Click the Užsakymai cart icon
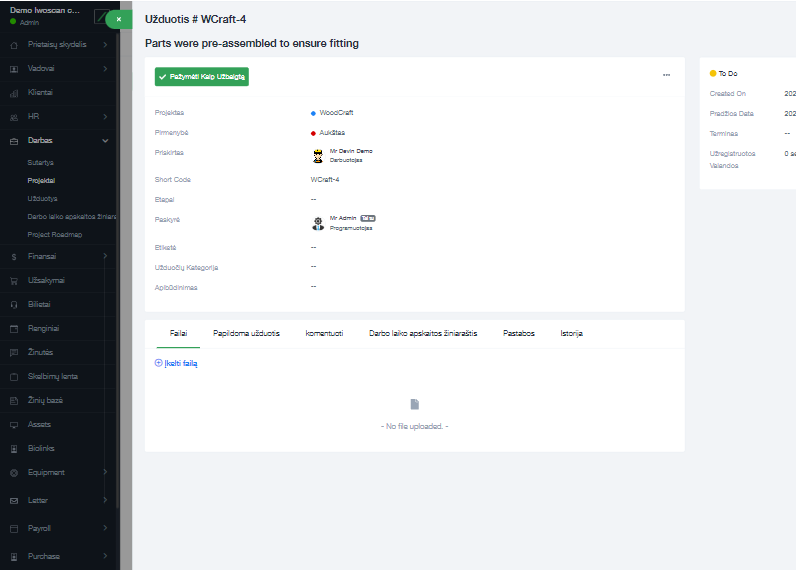796x570 pixels. pyautogui.click(x=14, y=281)
